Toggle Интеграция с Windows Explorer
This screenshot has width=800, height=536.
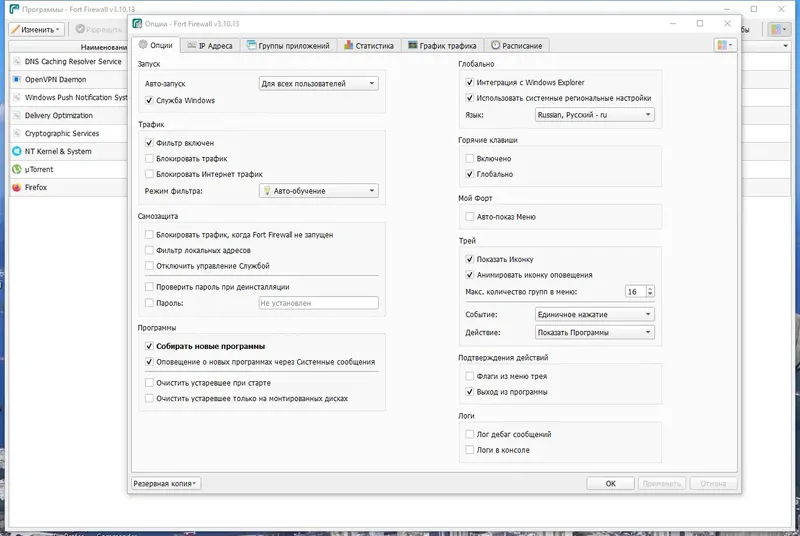469,82
